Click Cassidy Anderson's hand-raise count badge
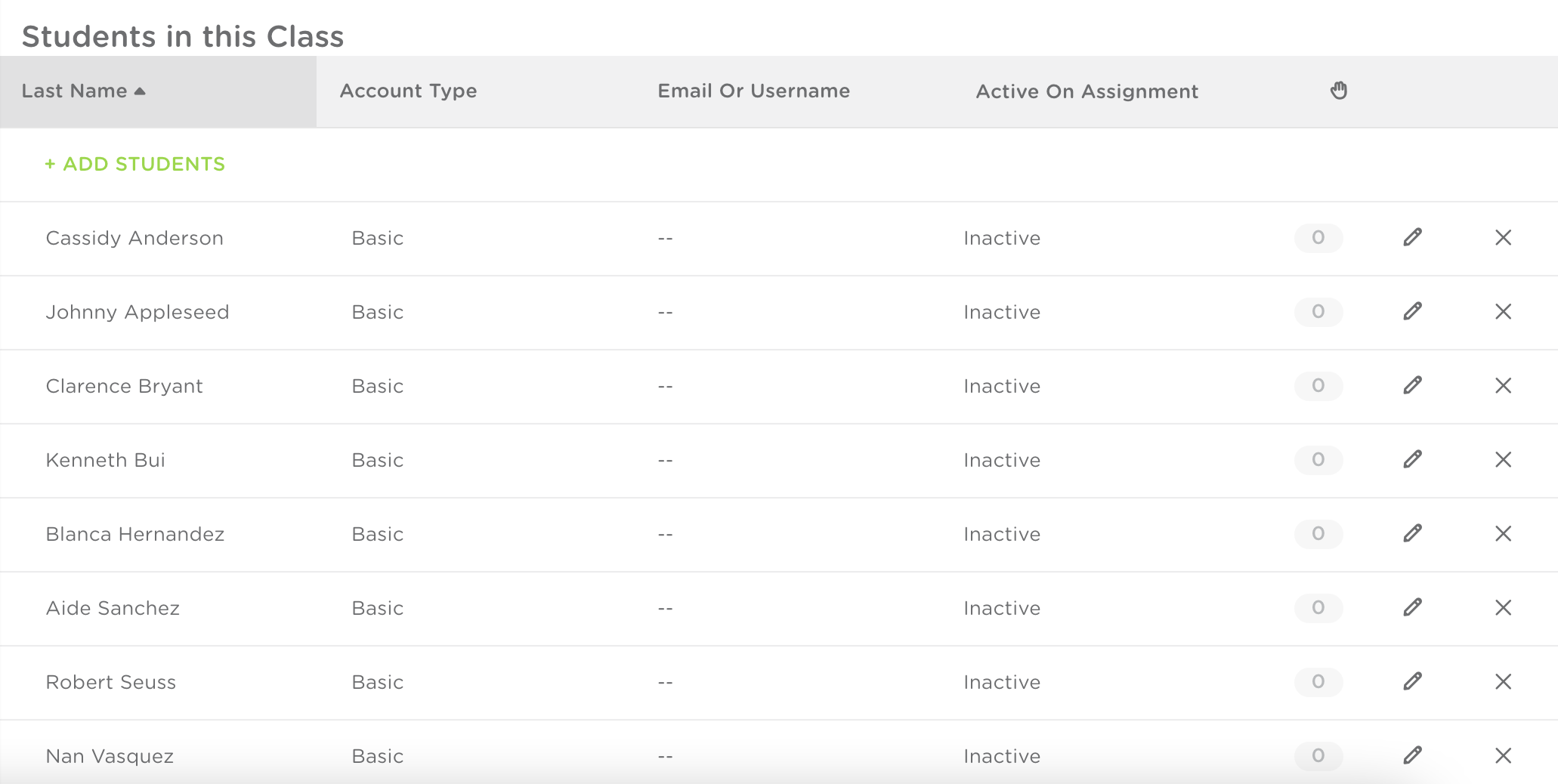Viewport: 1558px width, 784px height. (1318, 238)
